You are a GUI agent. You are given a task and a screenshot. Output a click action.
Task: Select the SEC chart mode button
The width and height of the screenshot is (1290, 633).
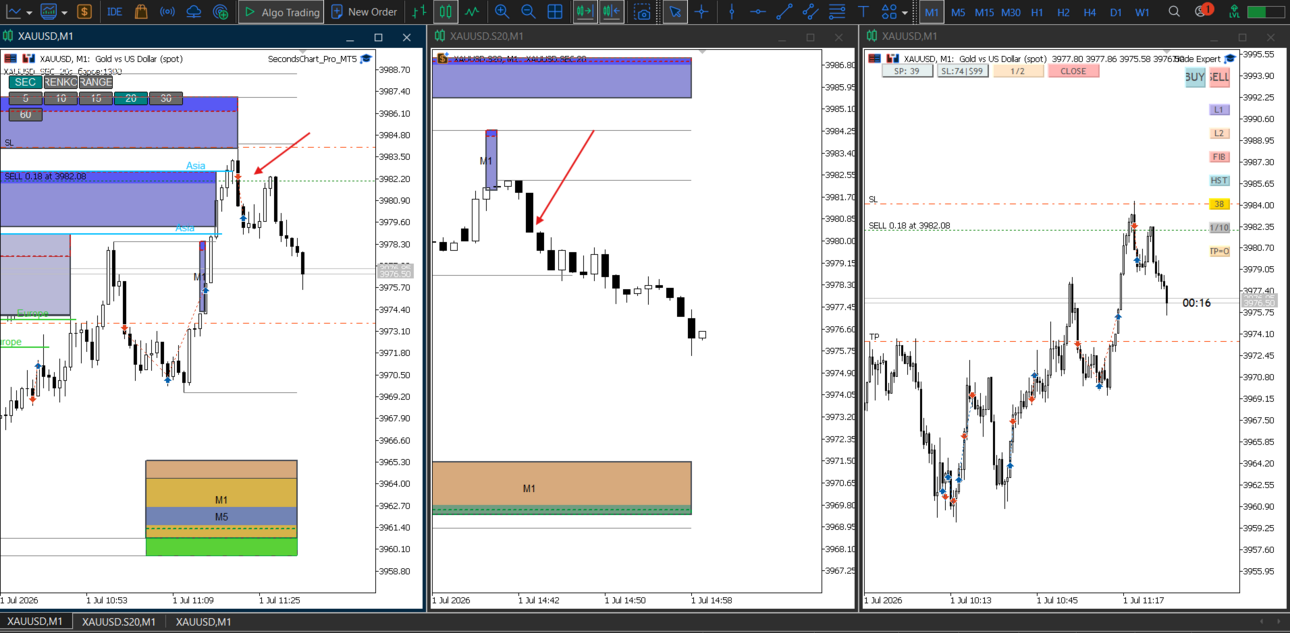25,82
